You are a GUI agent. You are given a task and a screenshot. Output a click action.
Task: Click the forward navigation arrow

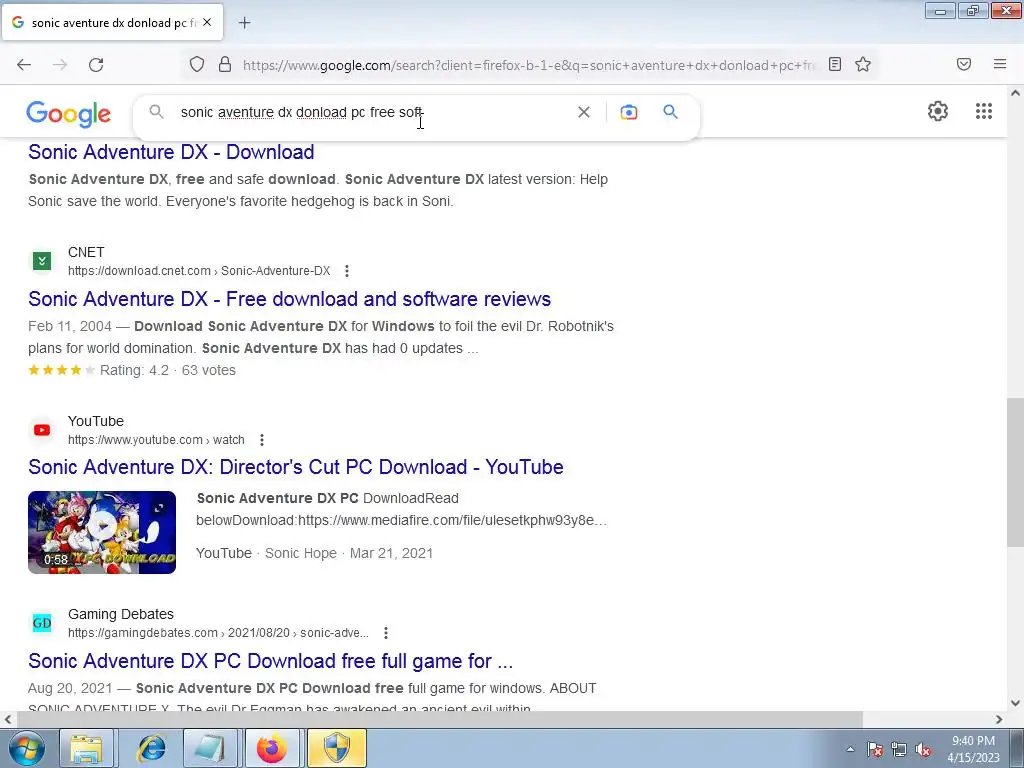point(60,65)
